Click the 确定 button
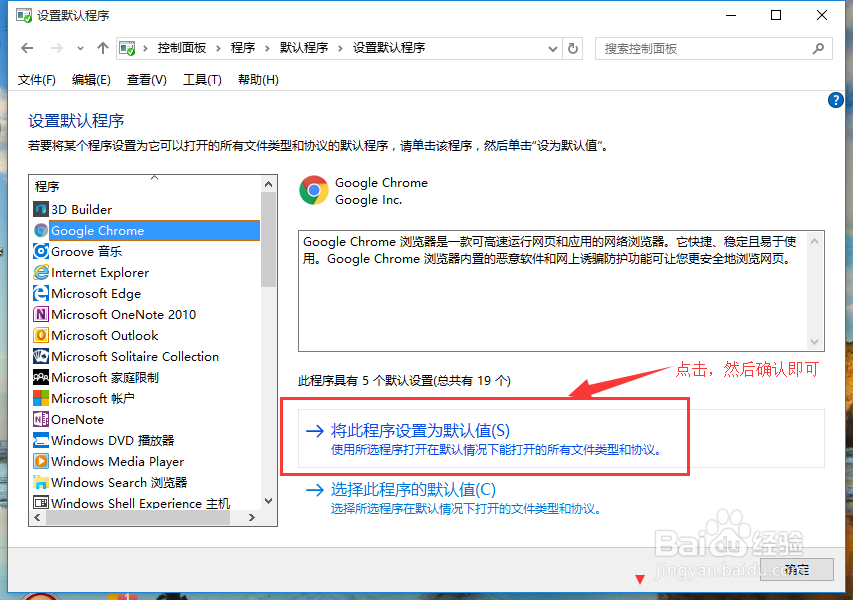Image resolution: width=853 pixels, height=600 pixels. [x=796, y=570]
